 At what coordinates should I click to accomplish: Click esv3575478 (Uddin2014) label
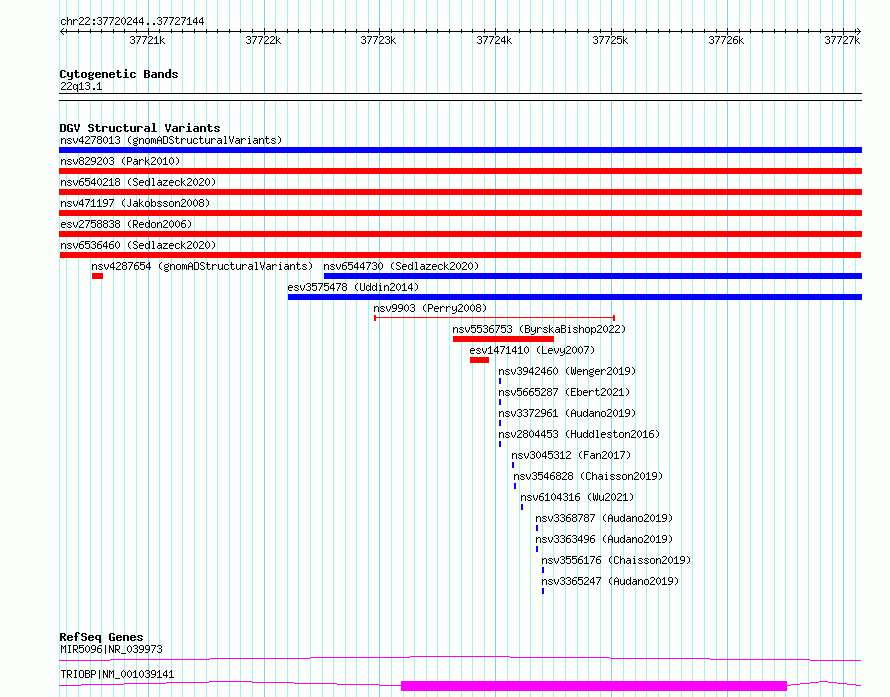[353, 287]
